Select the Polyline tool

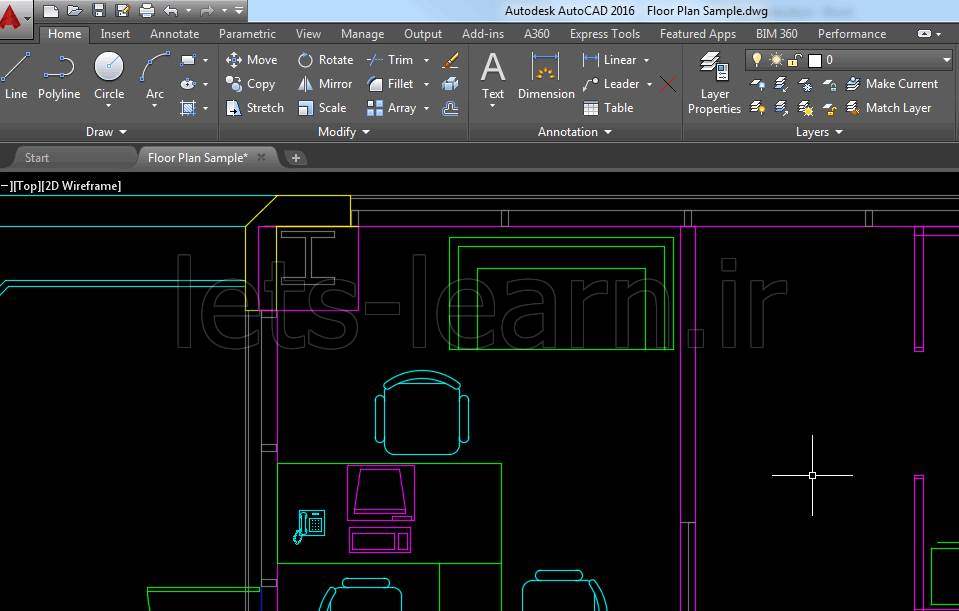coord(59,76)
